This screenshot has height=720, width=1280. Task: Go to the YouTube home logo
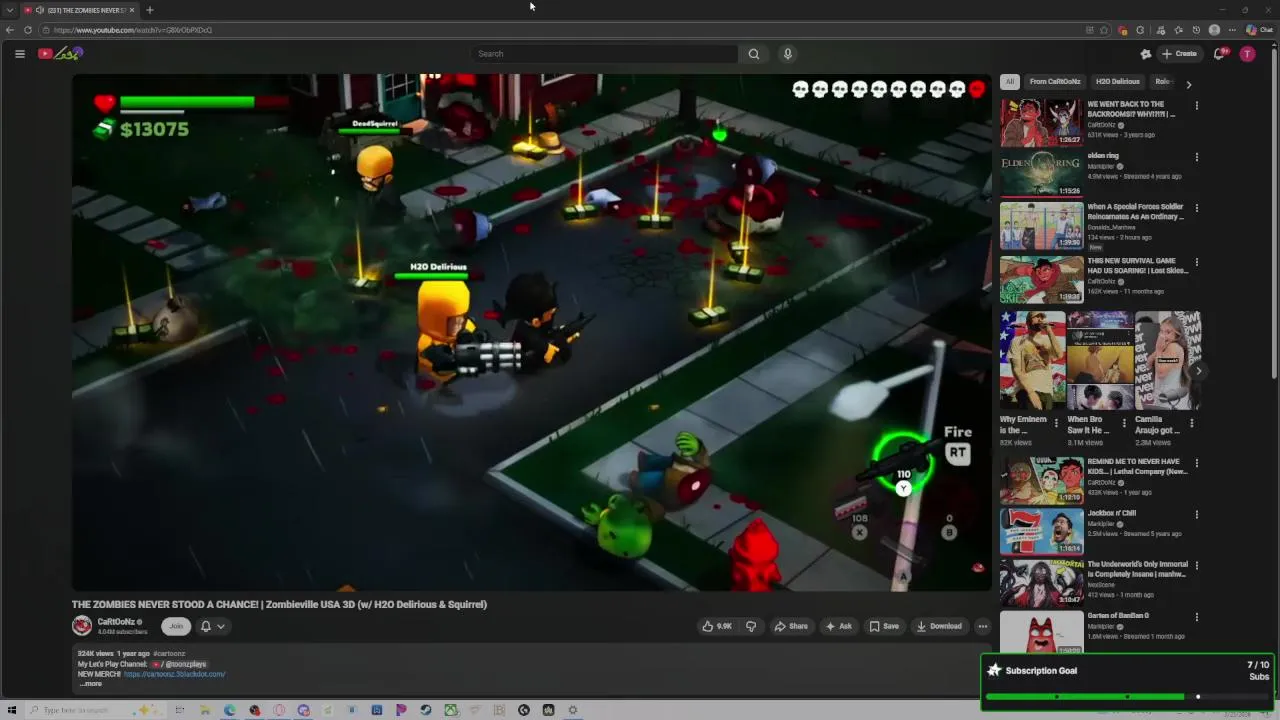click(60, 54)
